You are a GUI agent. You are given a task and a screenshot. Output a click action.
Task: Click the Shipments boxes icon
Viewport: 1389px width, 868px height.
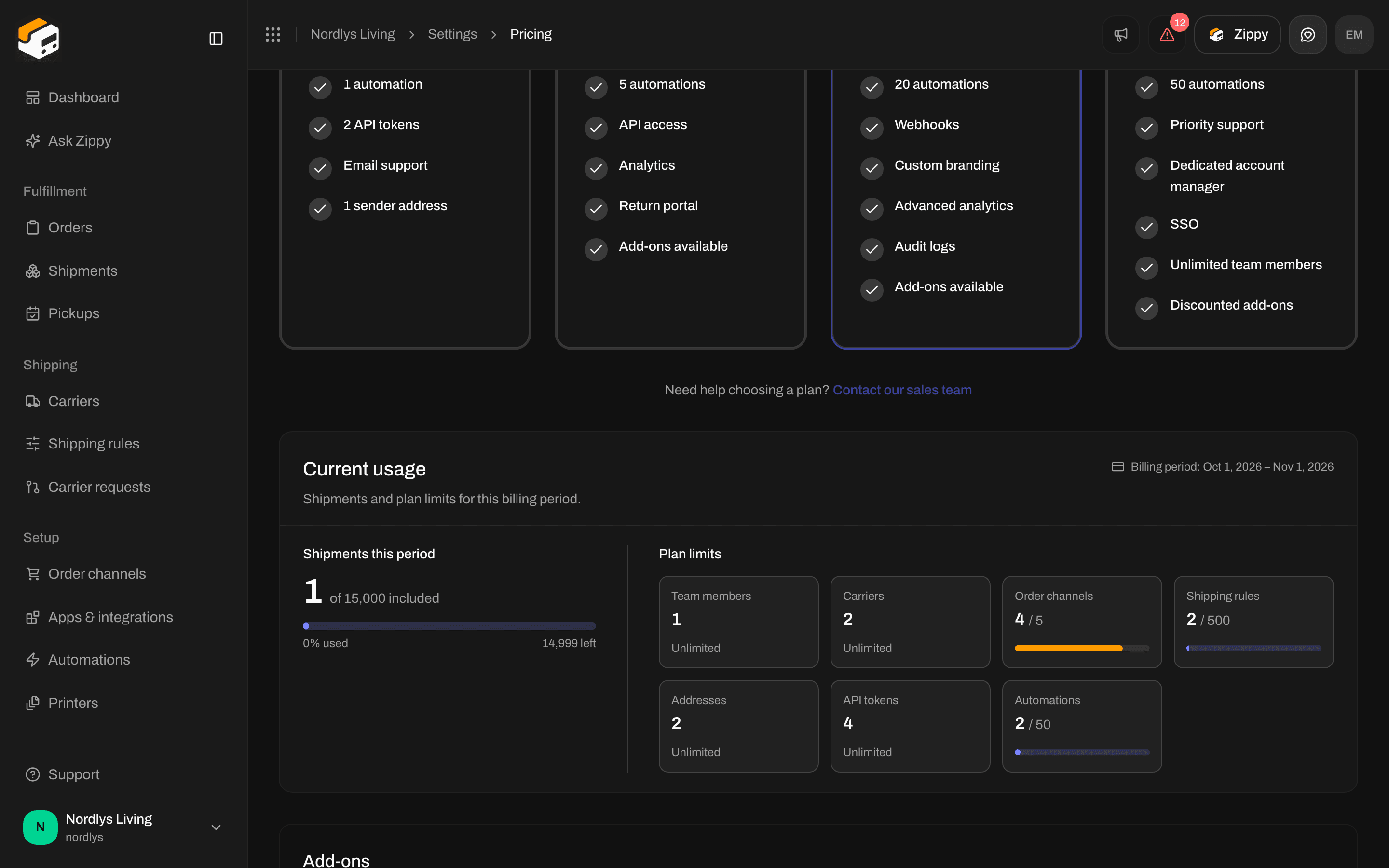[x=33, y=271]
